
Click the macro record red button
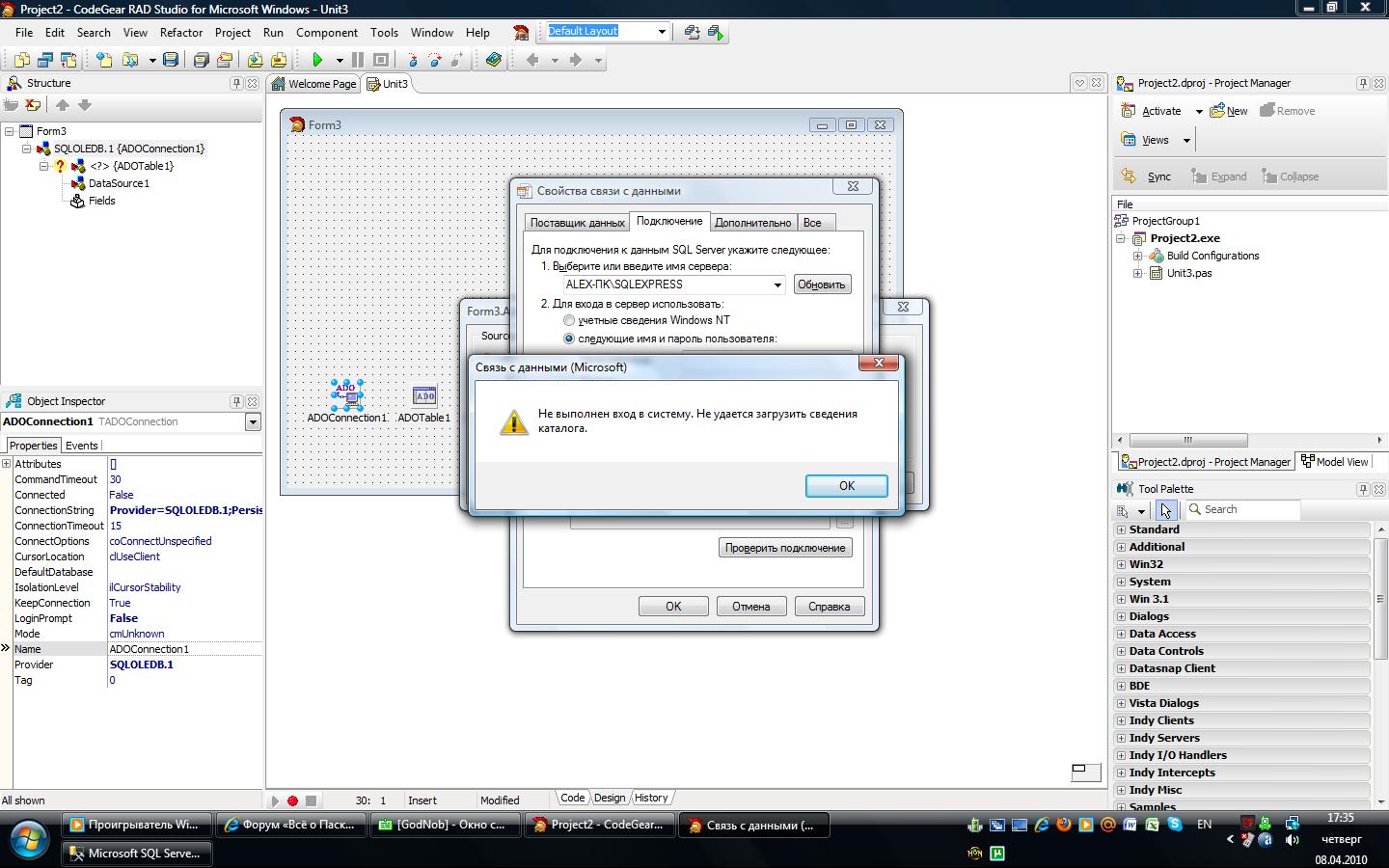click(292, 800)
